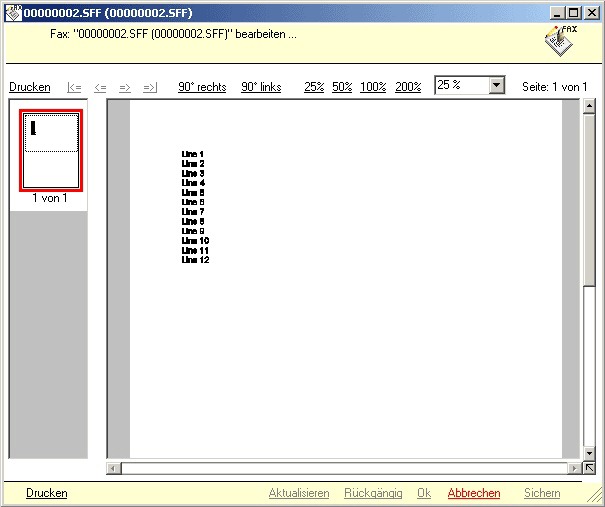Image resolution: width=605 pixels, height=507 pixels.
Task: Click the fax application icon in header
Action: tap(560, 41)
